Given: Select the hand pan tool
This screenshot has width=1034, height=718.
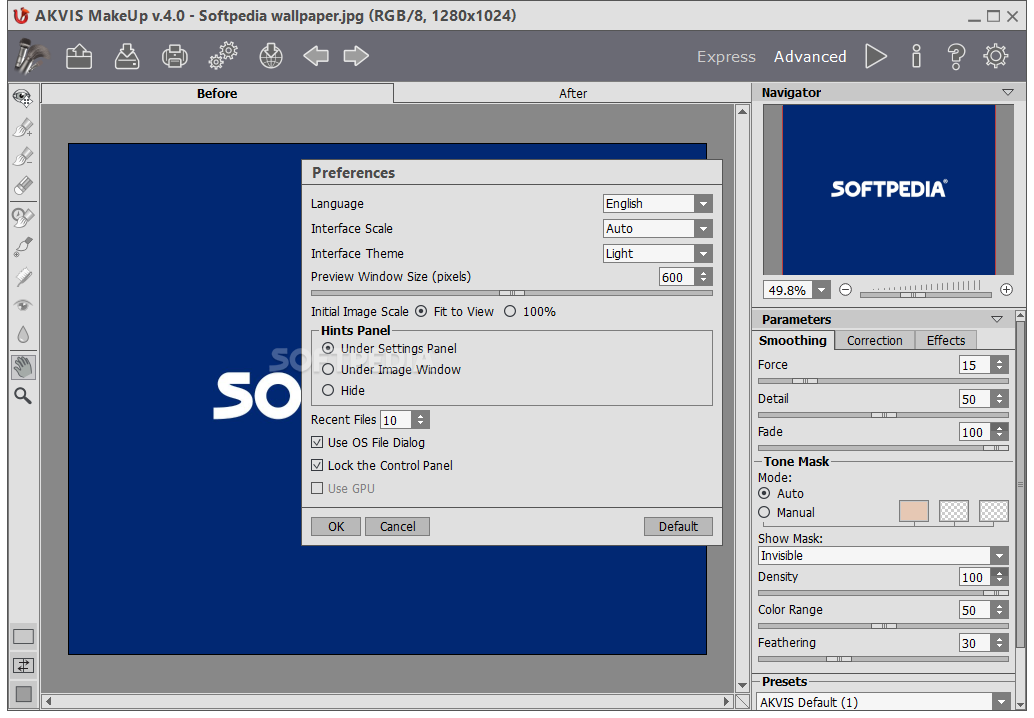Looking at the screenshot, I should point(23,367).
